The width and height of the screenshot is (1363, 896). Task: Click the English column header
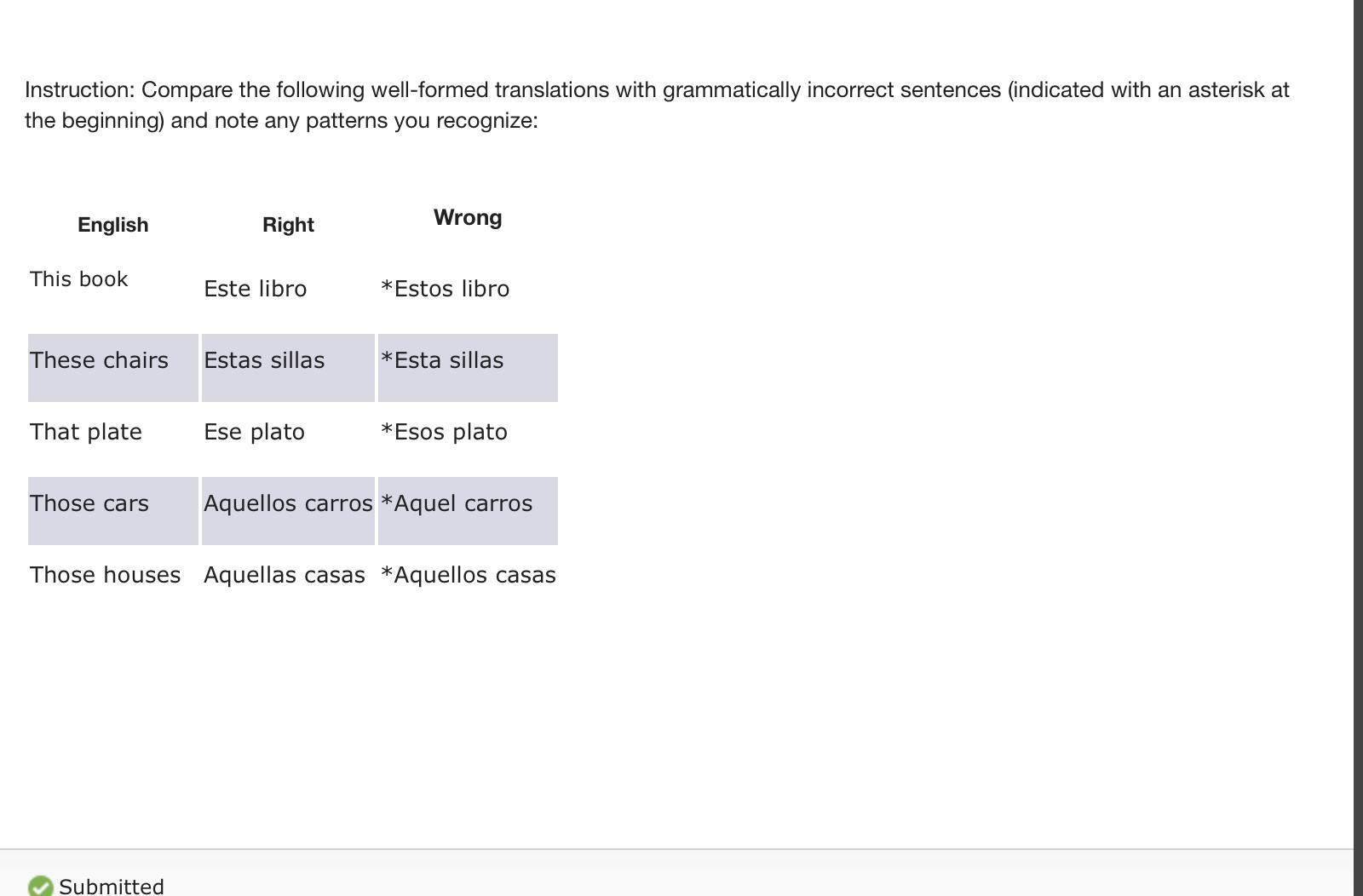click(113, 225)
